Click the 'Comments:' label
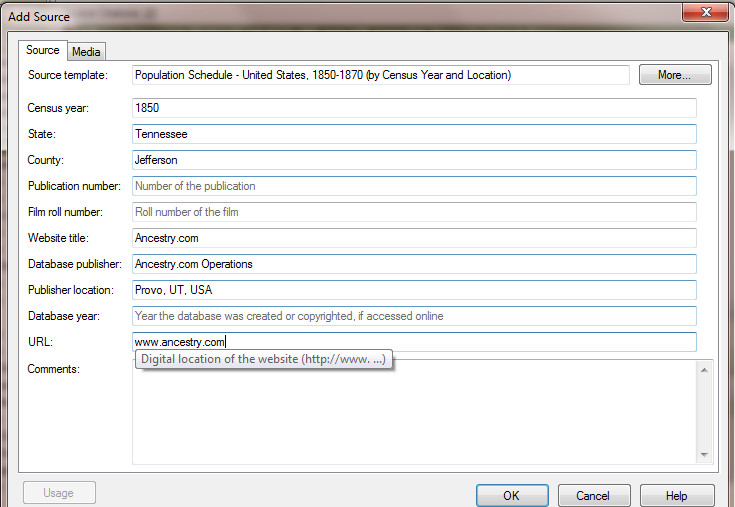Screen dimensions: 735x507 point(53,369)
